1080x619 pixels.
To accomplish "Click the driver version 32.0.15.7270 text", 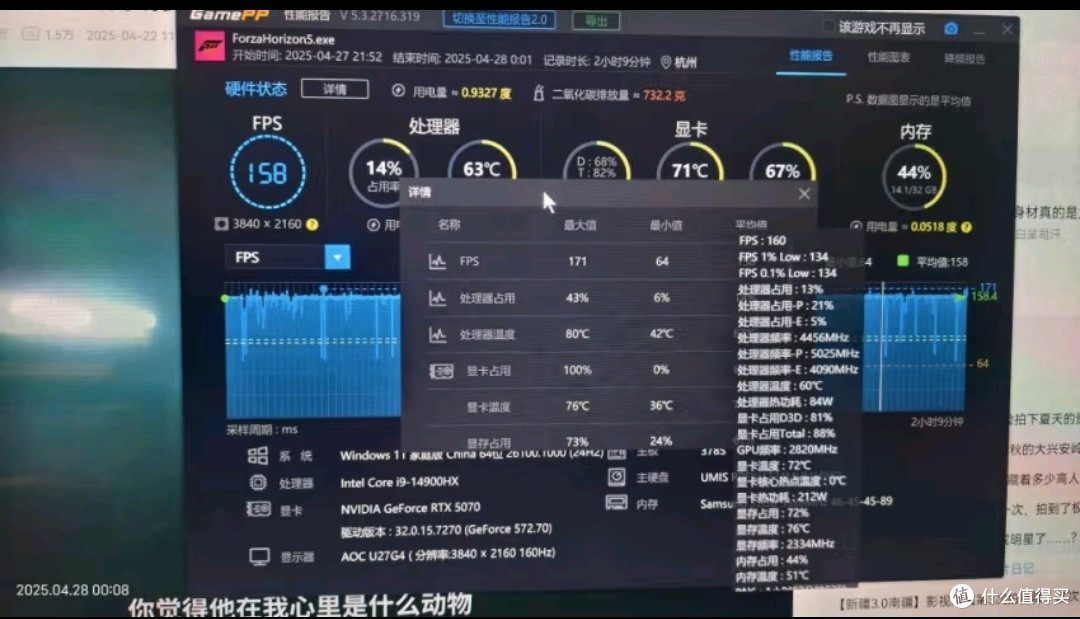I will point(446,530).
